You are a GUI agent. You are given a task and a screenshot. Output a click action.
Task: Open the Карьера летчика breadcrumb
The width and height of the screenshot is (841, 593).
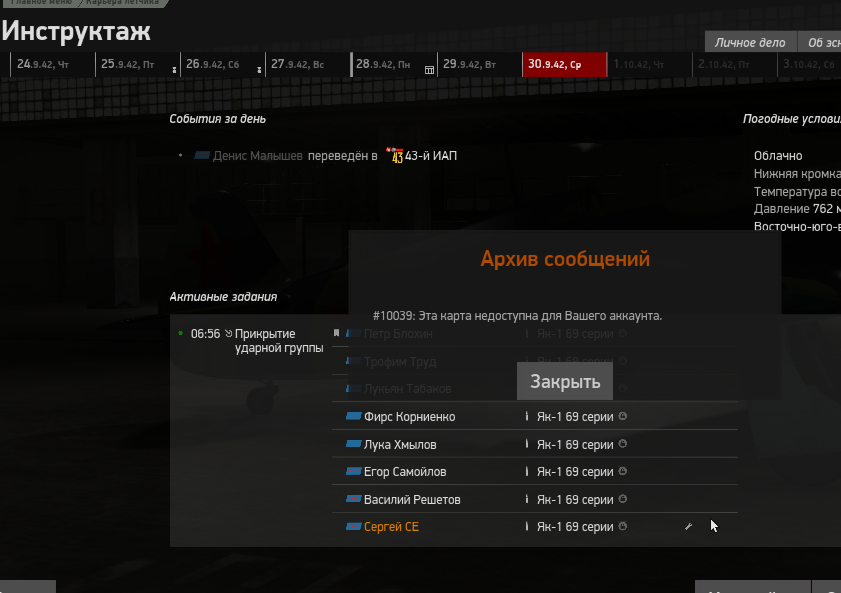tap(122, 3)
